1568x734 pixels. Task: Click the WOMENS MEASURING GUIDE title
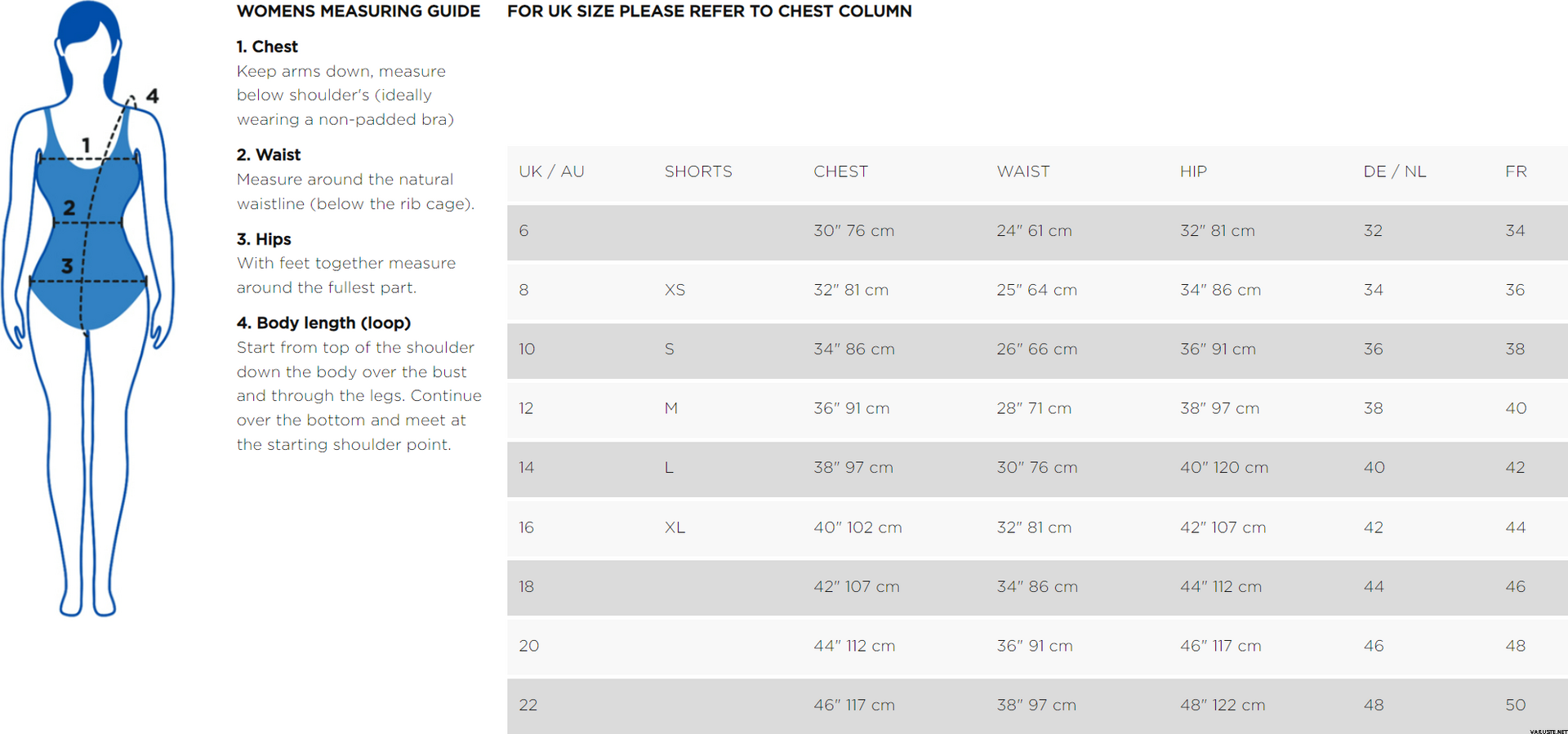pyautogui.click(x=359, y=11)
